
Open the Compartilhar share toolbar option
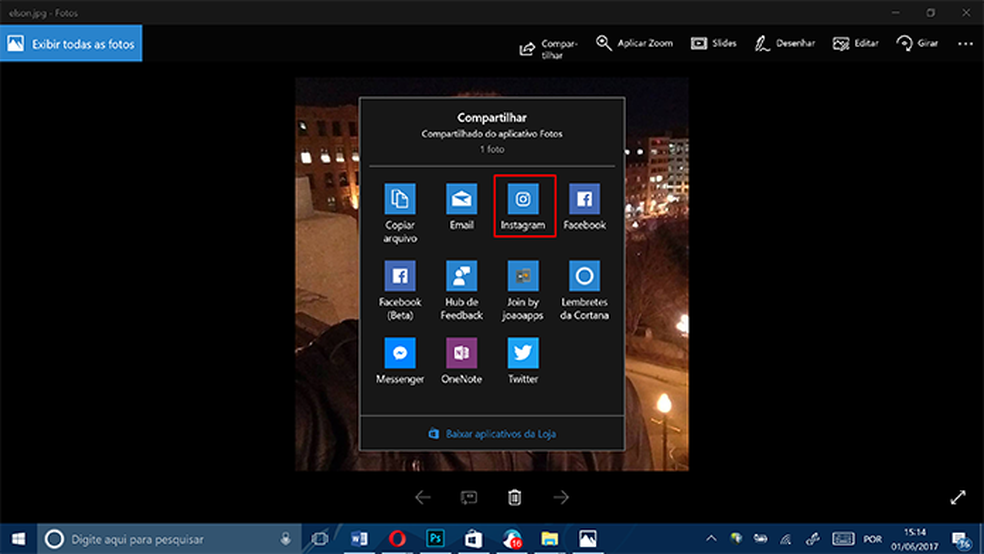point(548,49)
